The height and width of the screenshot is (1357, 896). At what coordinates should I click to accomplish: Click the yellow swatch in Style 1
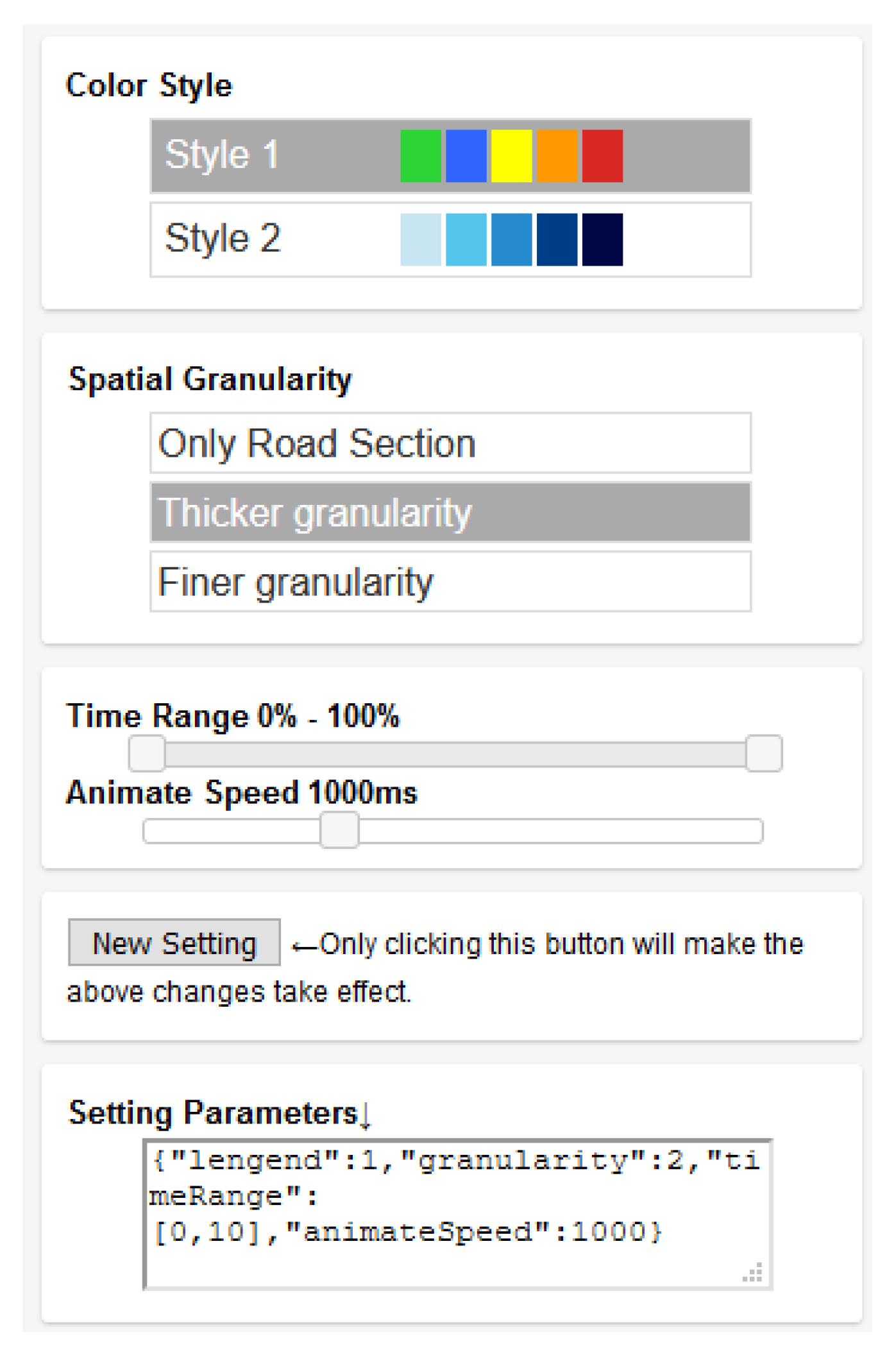(511, 156)
